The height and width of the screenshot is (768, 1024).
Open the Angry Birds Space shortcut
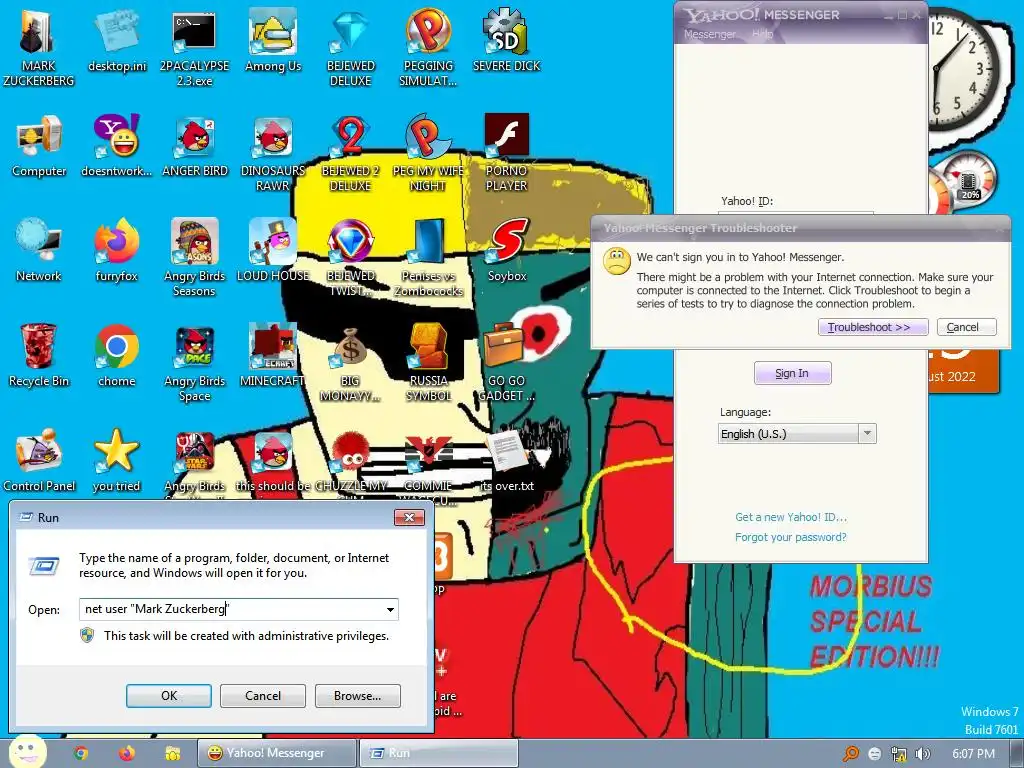click(x=195, y=346)
